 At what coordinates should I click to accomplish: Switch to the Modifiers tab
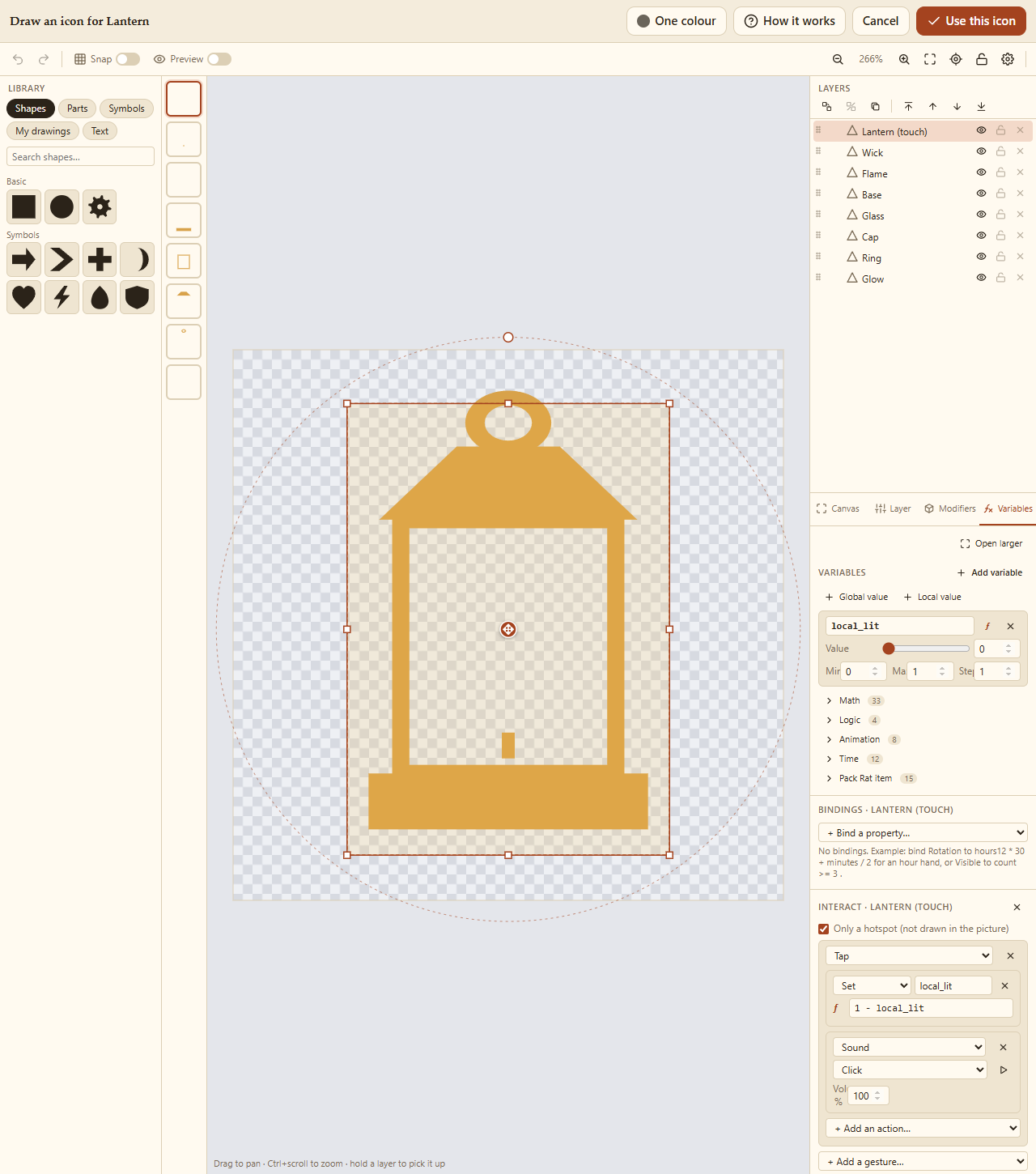pos(950,508)
